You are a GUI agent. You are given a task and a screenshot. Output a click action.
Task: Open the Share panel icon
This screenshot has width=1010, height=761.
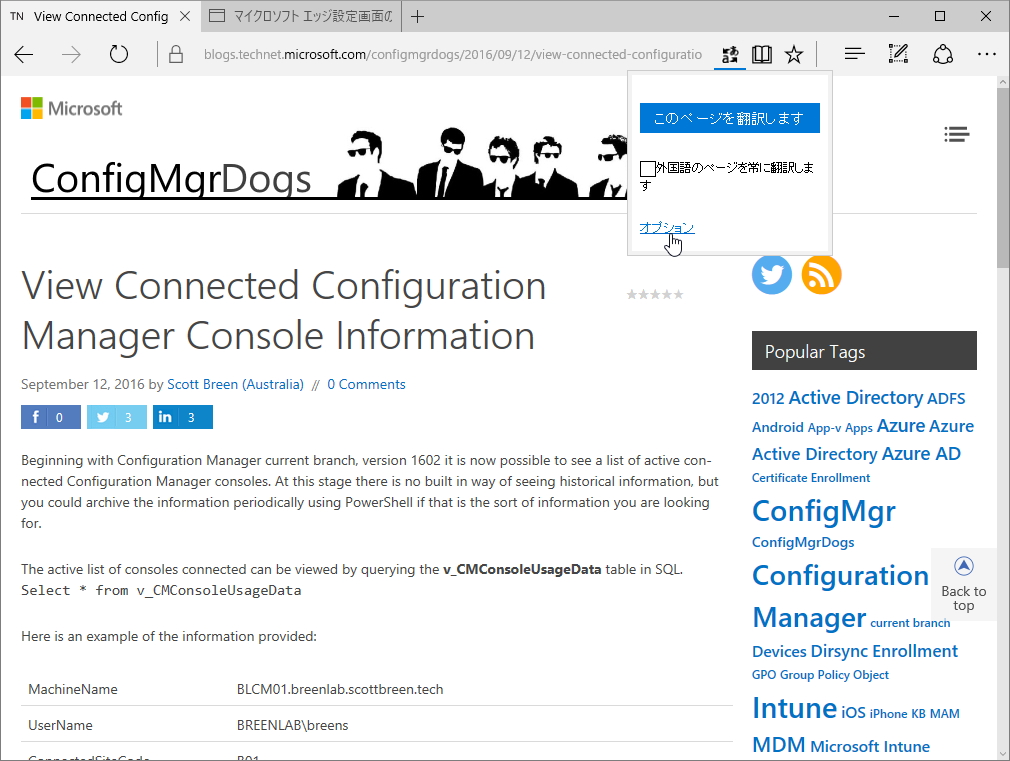[942, 54]
